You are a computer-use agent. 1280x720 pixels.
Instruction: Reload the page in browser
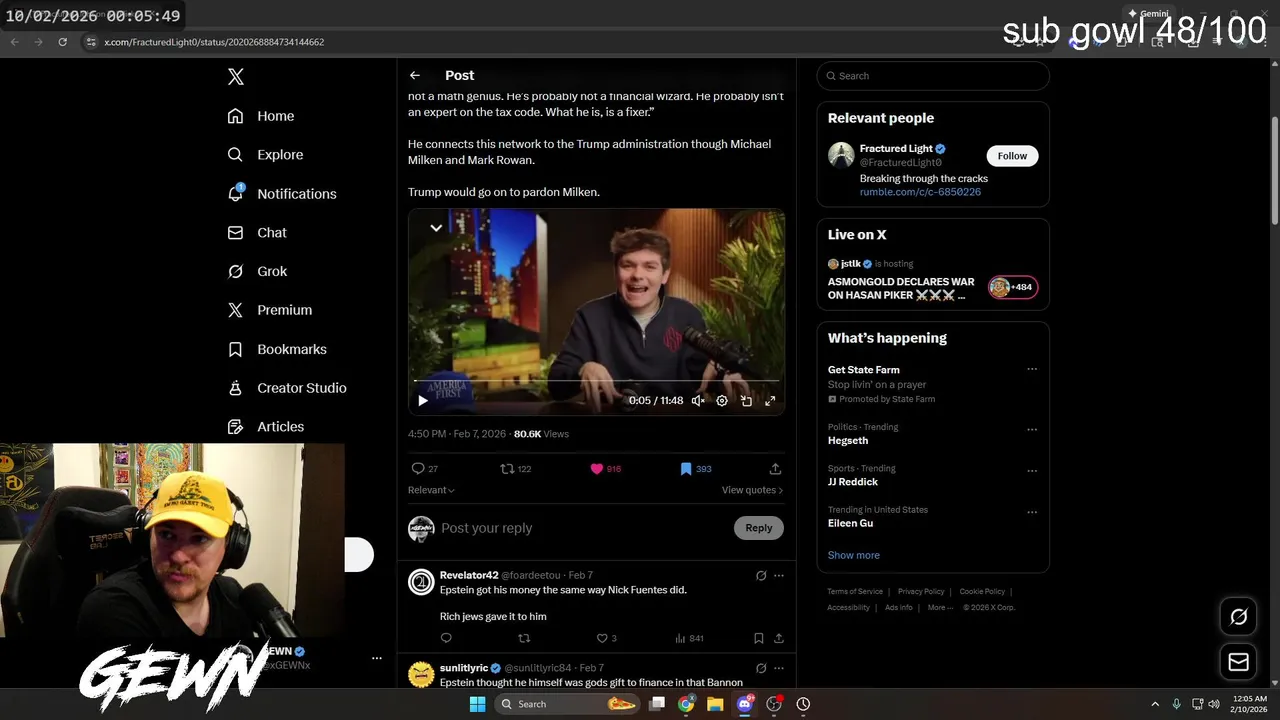[62, 42]
